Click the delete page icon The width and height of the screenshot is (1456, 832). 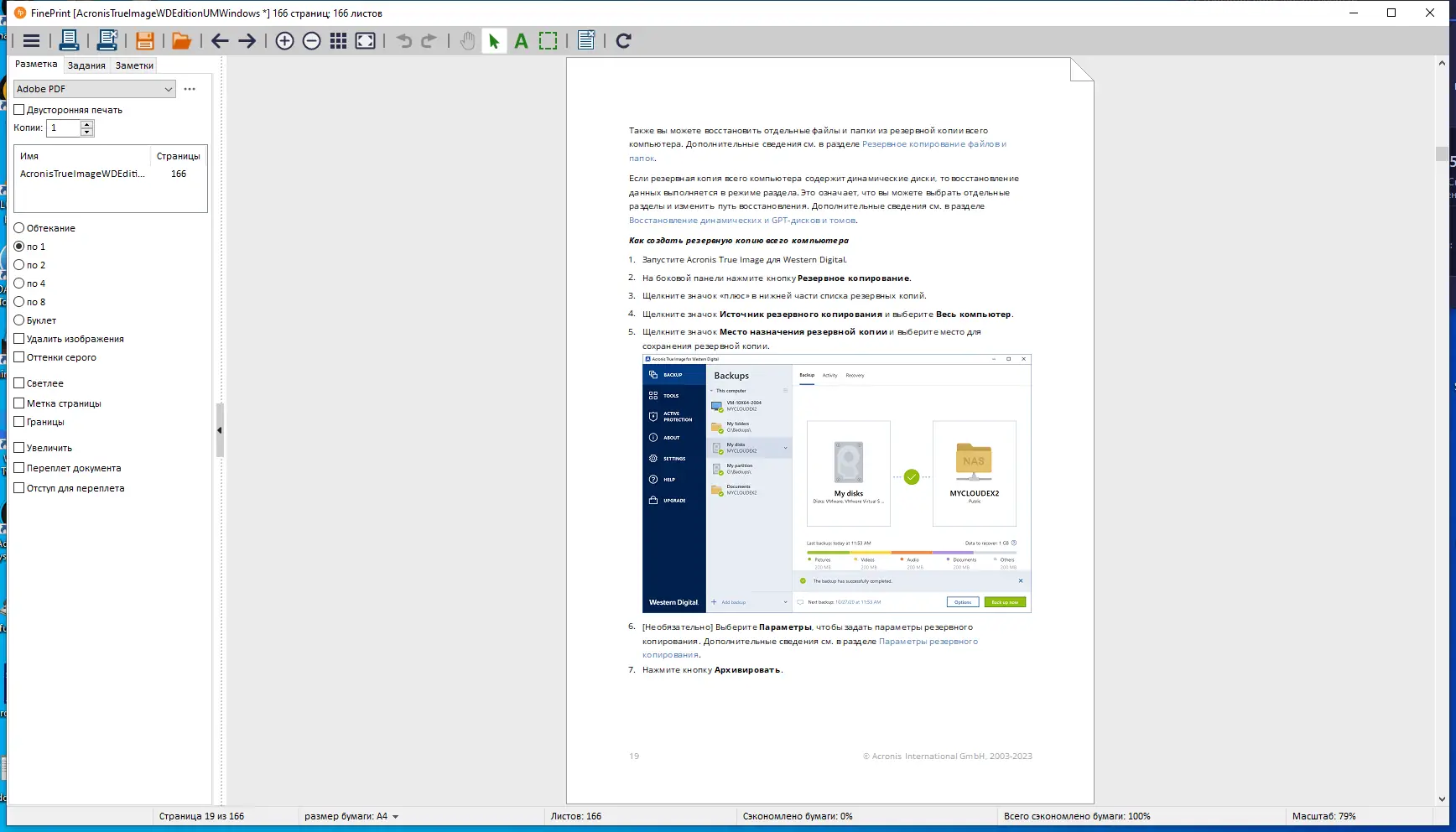586,40
